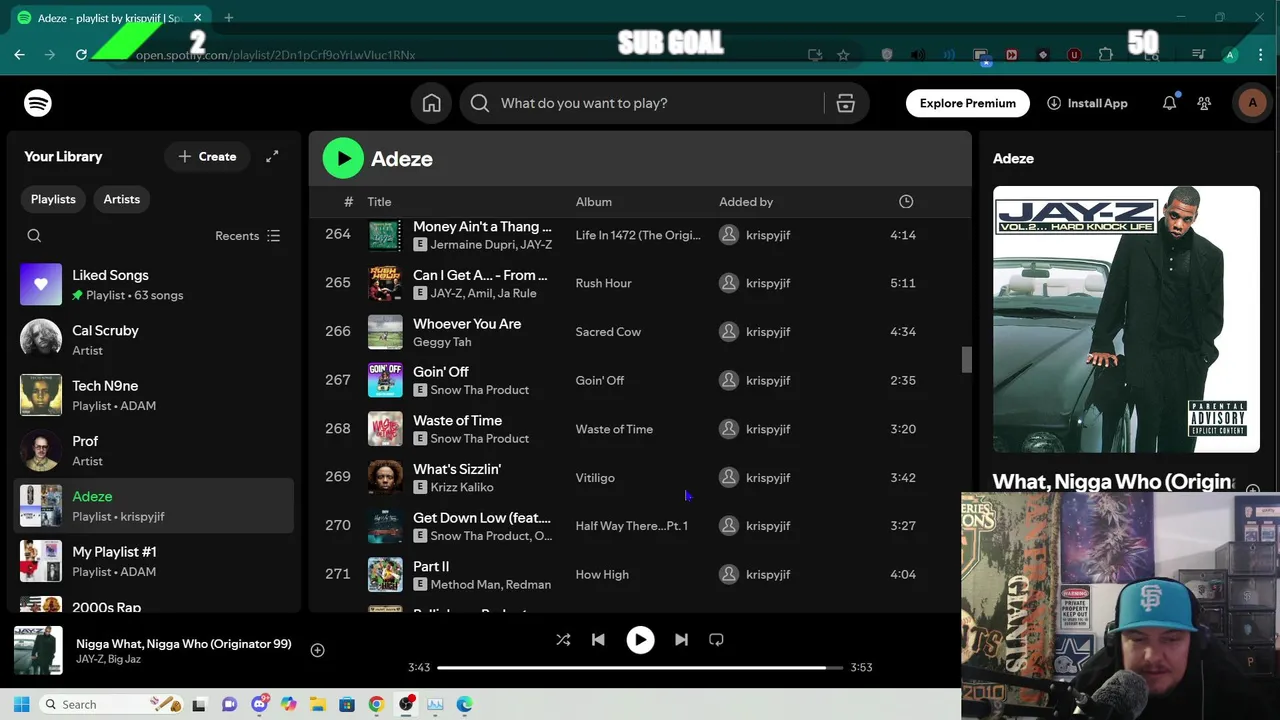Open the Recents sort dropdown
Screen dimensions: 1280x720
(x=247, y=236)
